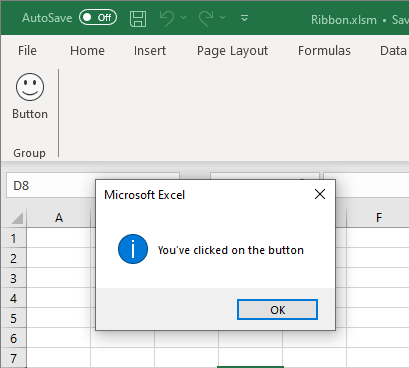Switch to the Home tab
This screenshot has width=409, height=368.
[x=87, y=51]
